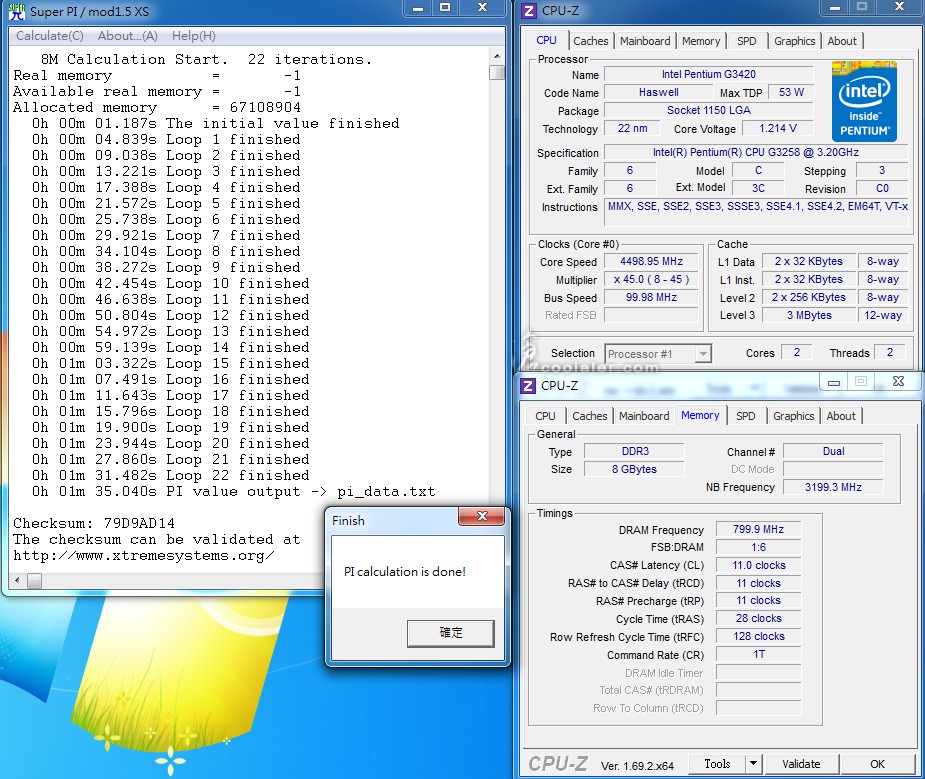Click the Loop 22 finished line

(x=170, y=475)
